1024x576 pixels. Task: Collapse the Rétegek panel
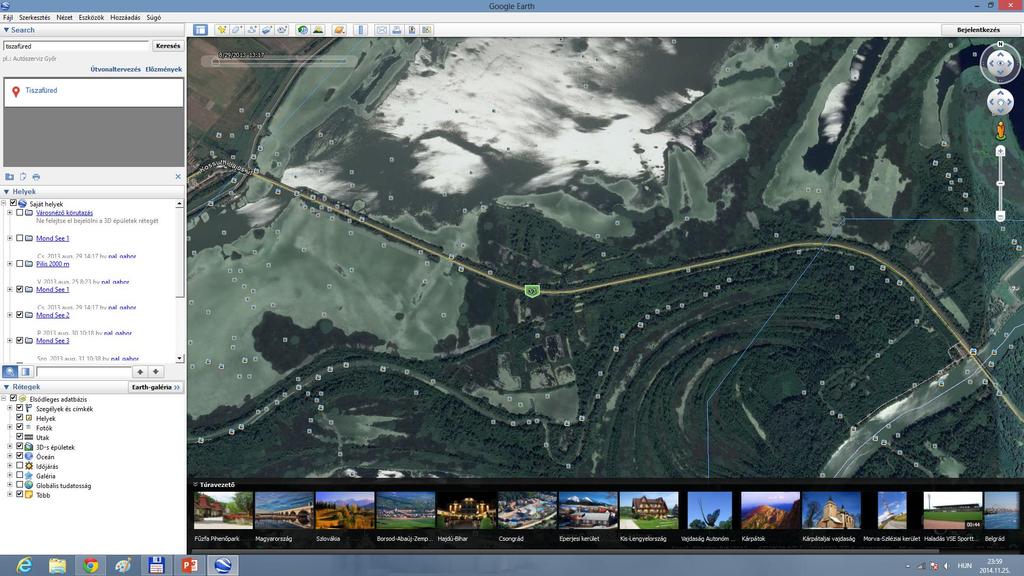[7, 387]
